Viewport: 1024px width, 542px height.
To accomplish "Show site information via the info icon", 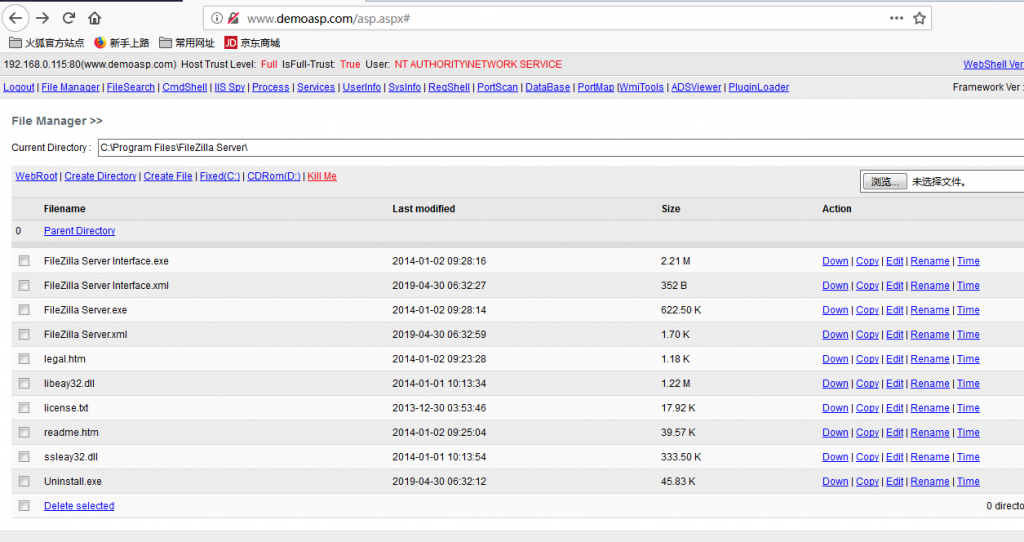I will pyautogui.click(x=217, y=18).
